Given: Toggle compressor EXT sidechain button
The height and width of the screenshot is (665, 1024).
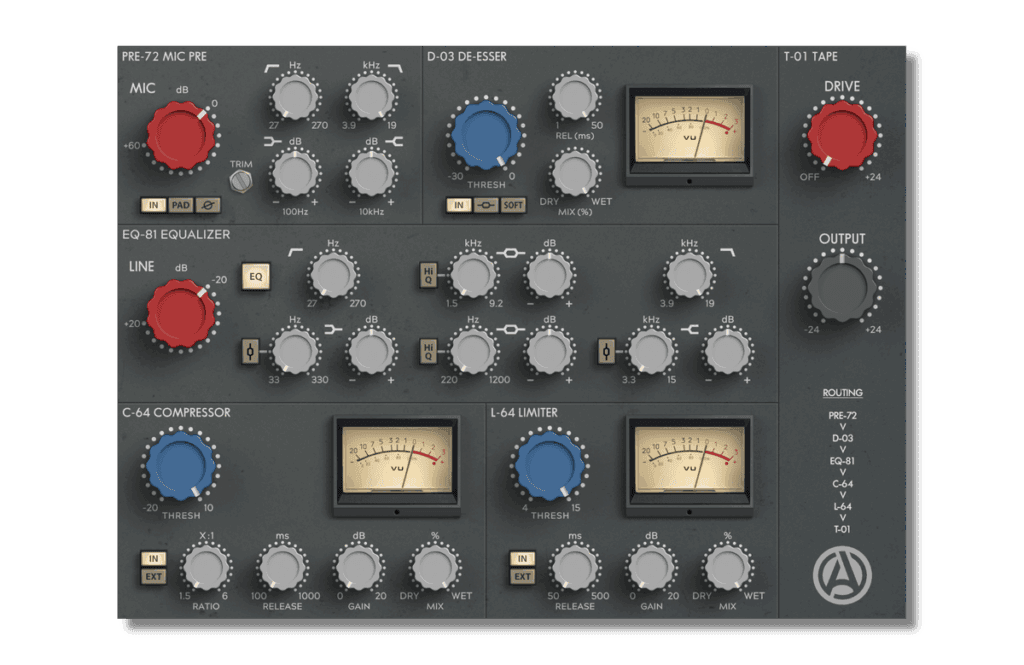Looking at the screenshot, I should 153,576.
